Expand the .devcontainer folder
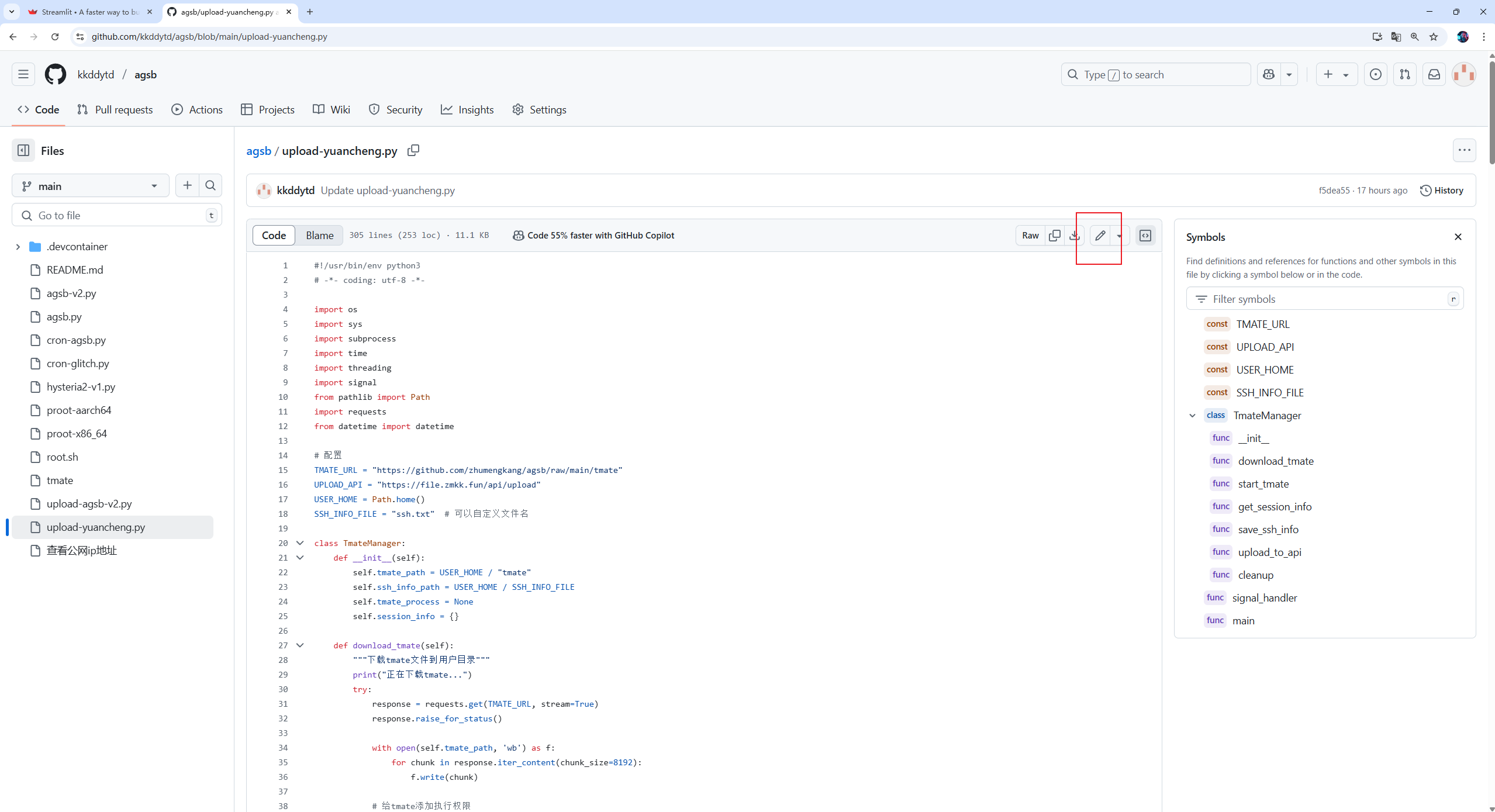 pos(18,247)
